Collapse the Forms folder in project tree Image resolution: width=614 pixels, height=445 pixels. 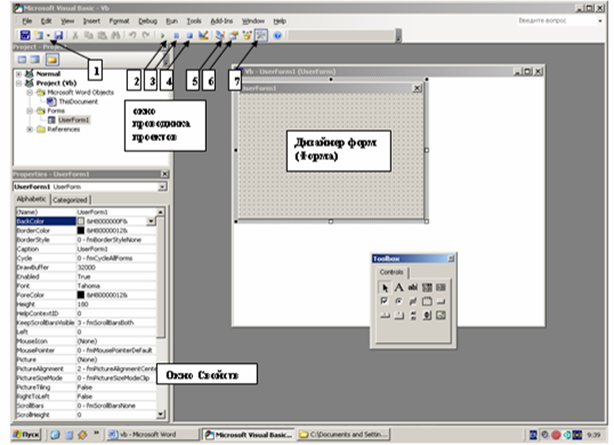(x=29, y=109)
